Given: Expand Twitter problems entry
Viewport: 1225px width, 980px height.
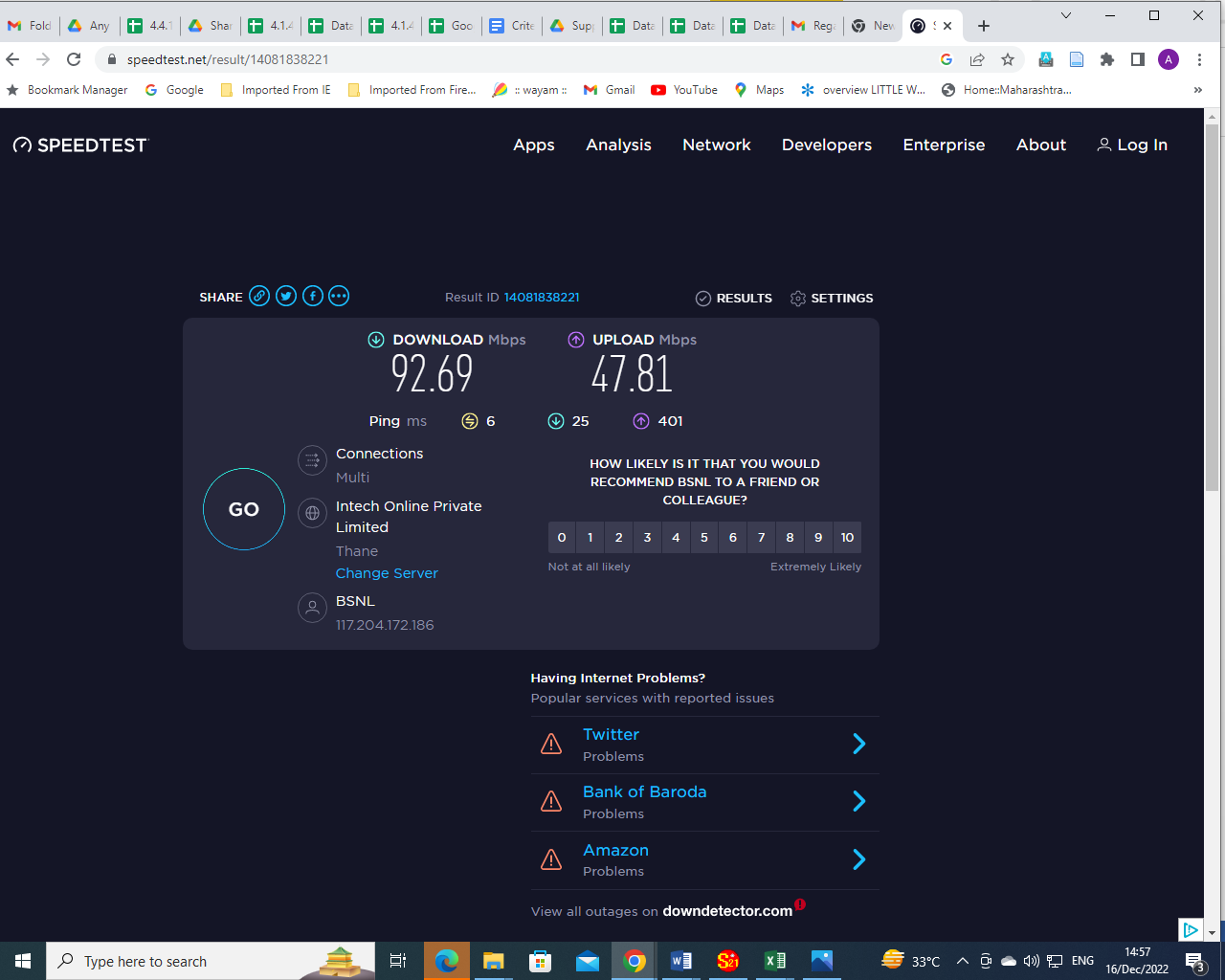Looking at the screenshot, I should (858, 745).
